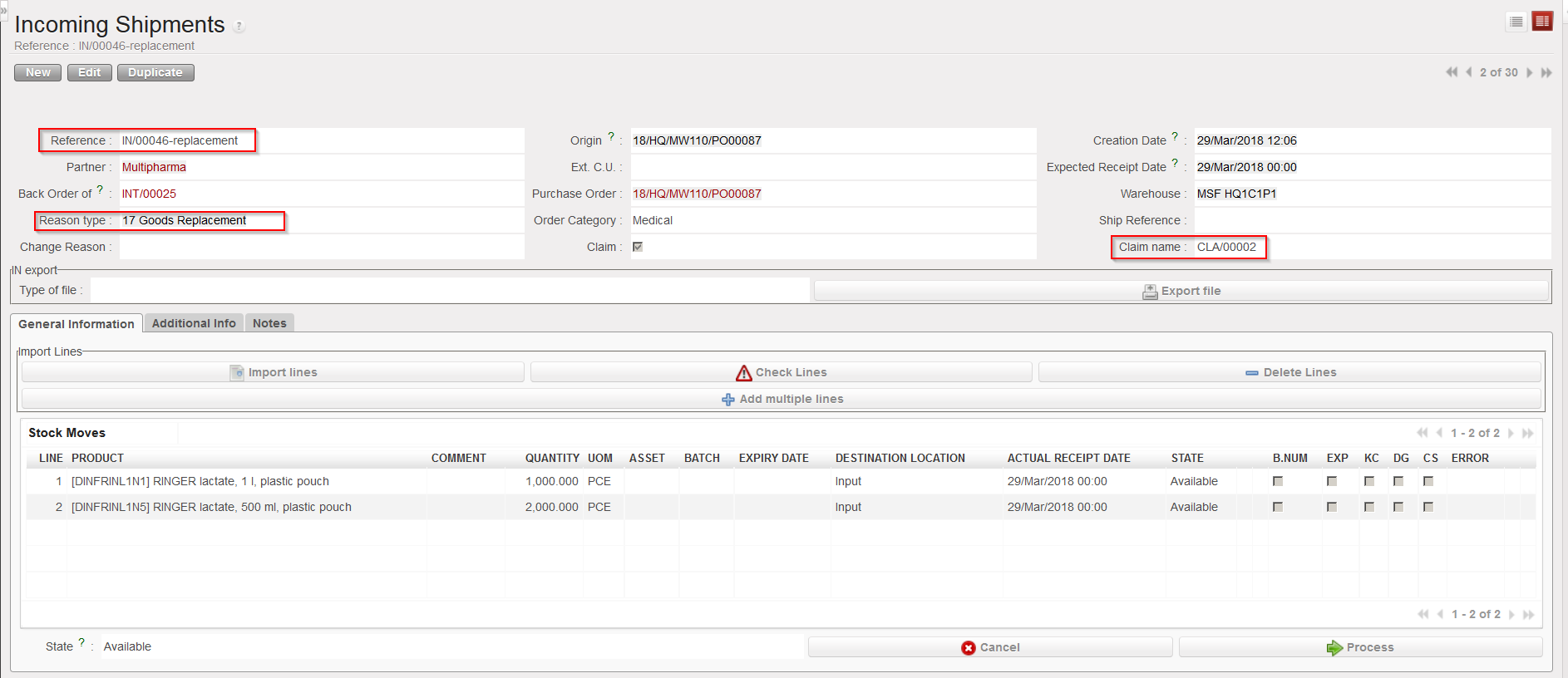
Task: Click the Type of file field
Action: (x=449, y=290)
